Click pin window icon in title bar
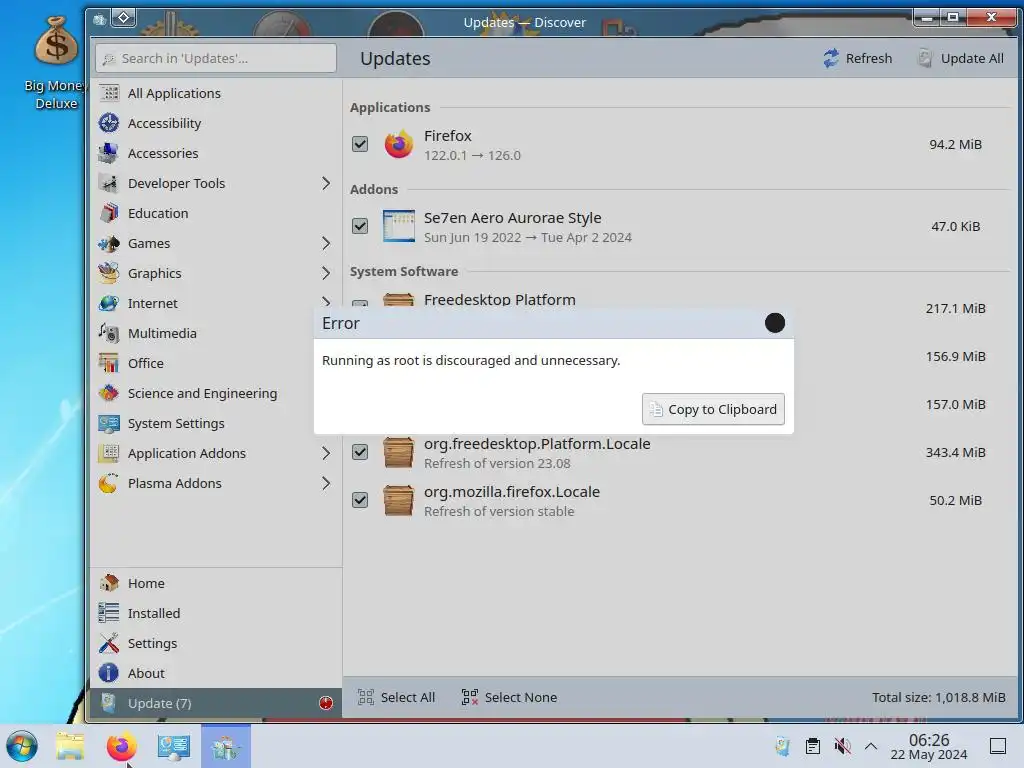 [x=124, y=18]
